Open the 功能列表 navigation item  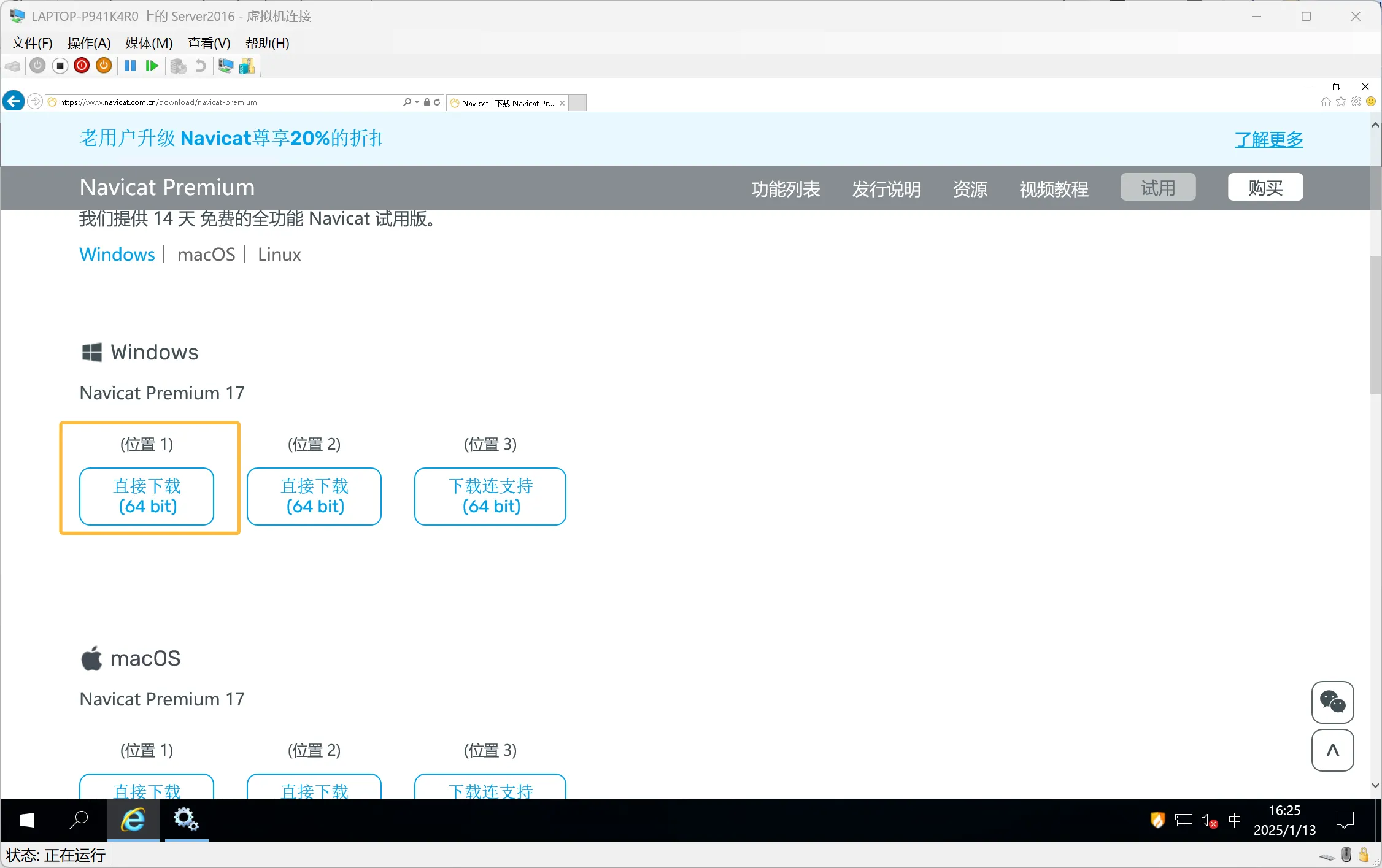786,188
